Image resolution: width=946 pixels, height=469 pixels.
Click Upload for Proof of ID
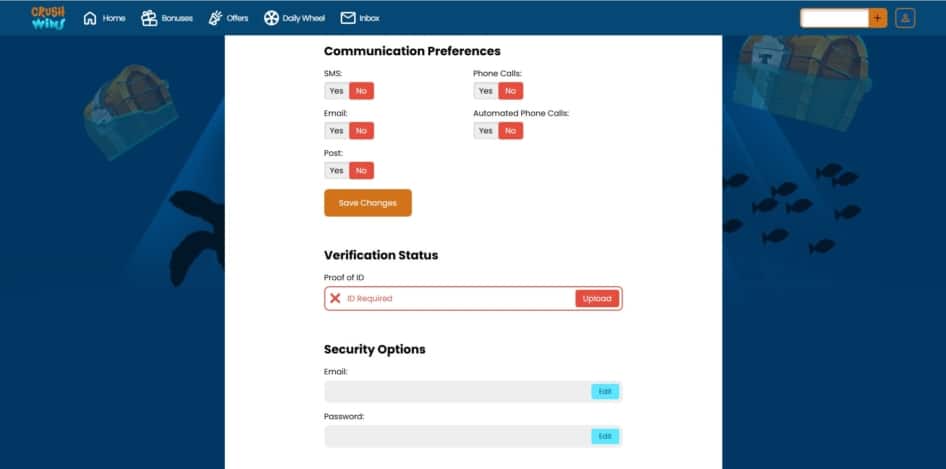click(597, 299)
